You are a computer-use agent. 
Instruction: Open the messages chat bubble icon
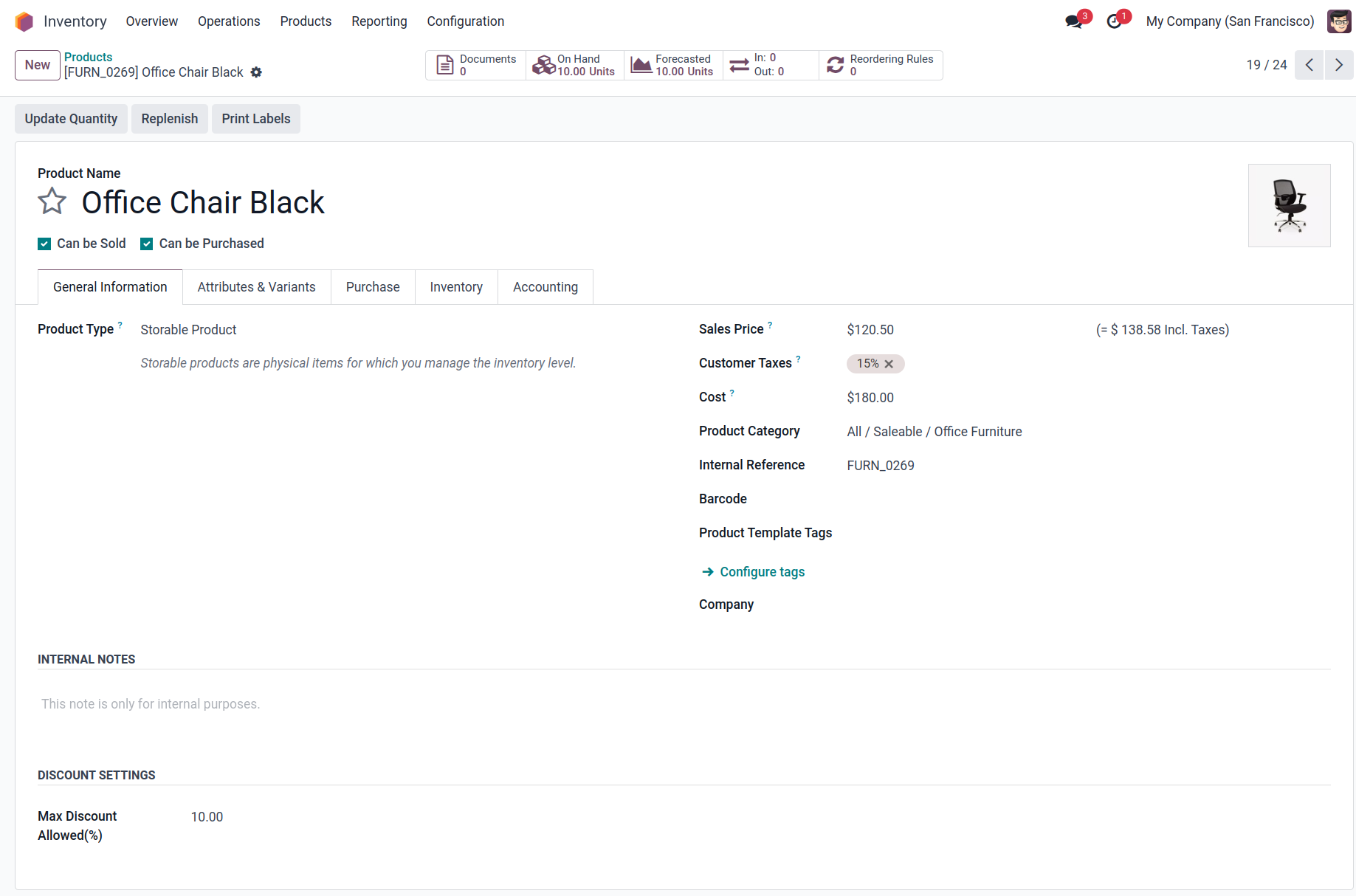tap(1074, 22)
